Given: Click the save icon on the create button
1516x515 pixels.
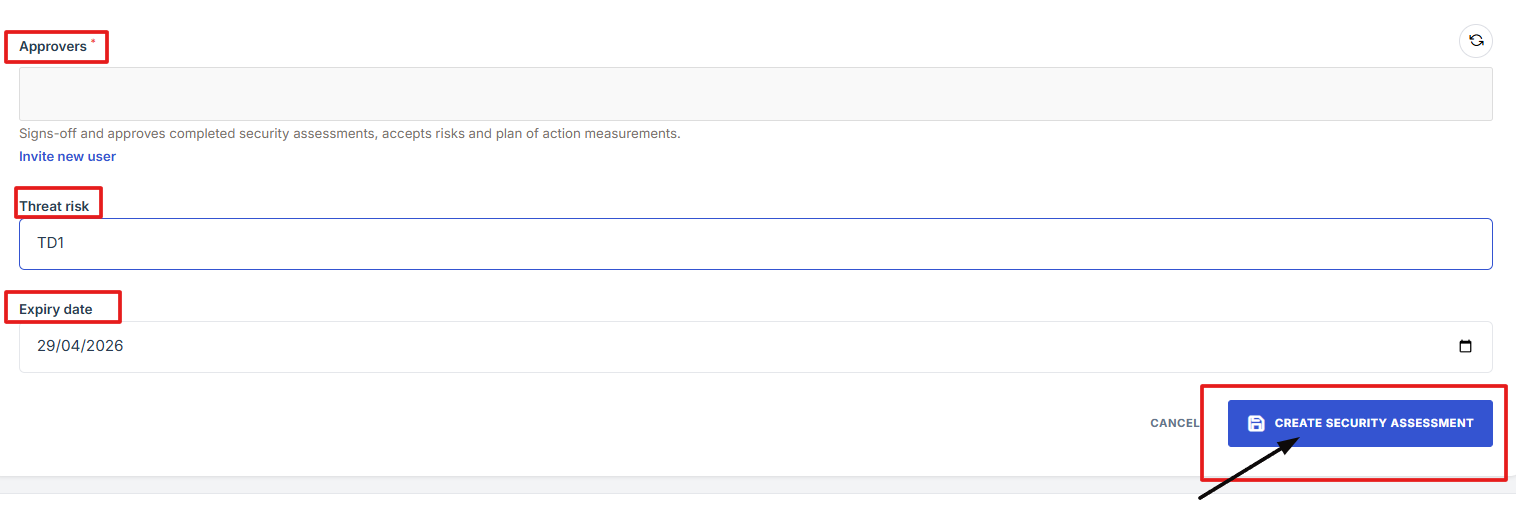Looking at the screenshot, I should click(1256, 424).
